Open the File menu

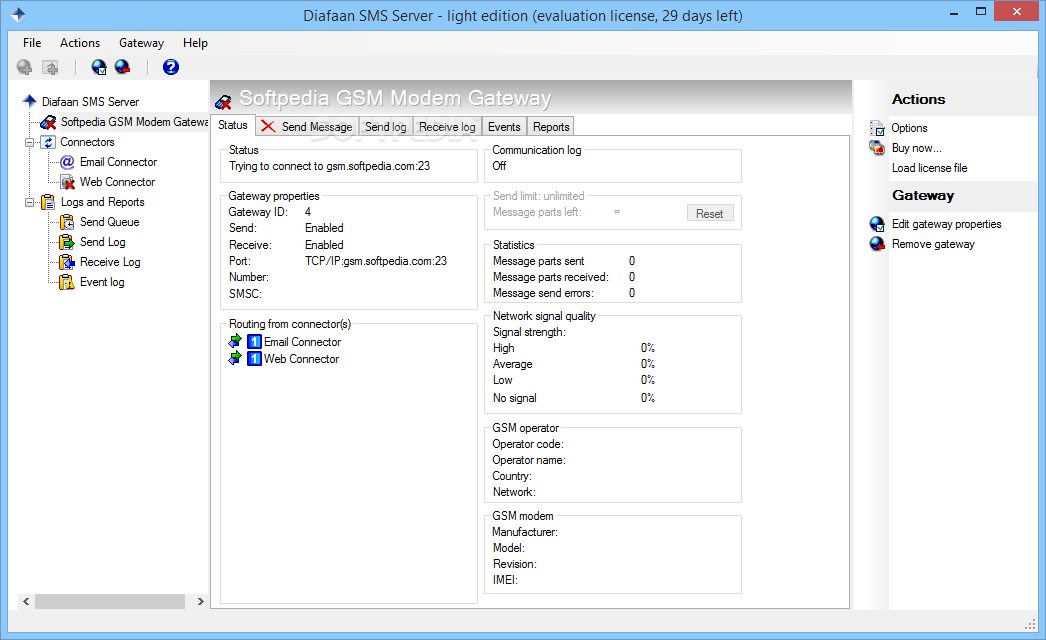32,43
